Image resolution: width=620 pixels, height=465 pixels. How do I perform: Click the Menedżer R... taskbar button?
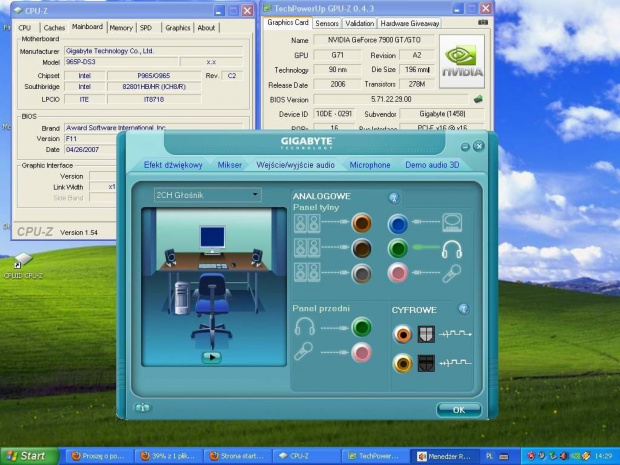[444, 456]
